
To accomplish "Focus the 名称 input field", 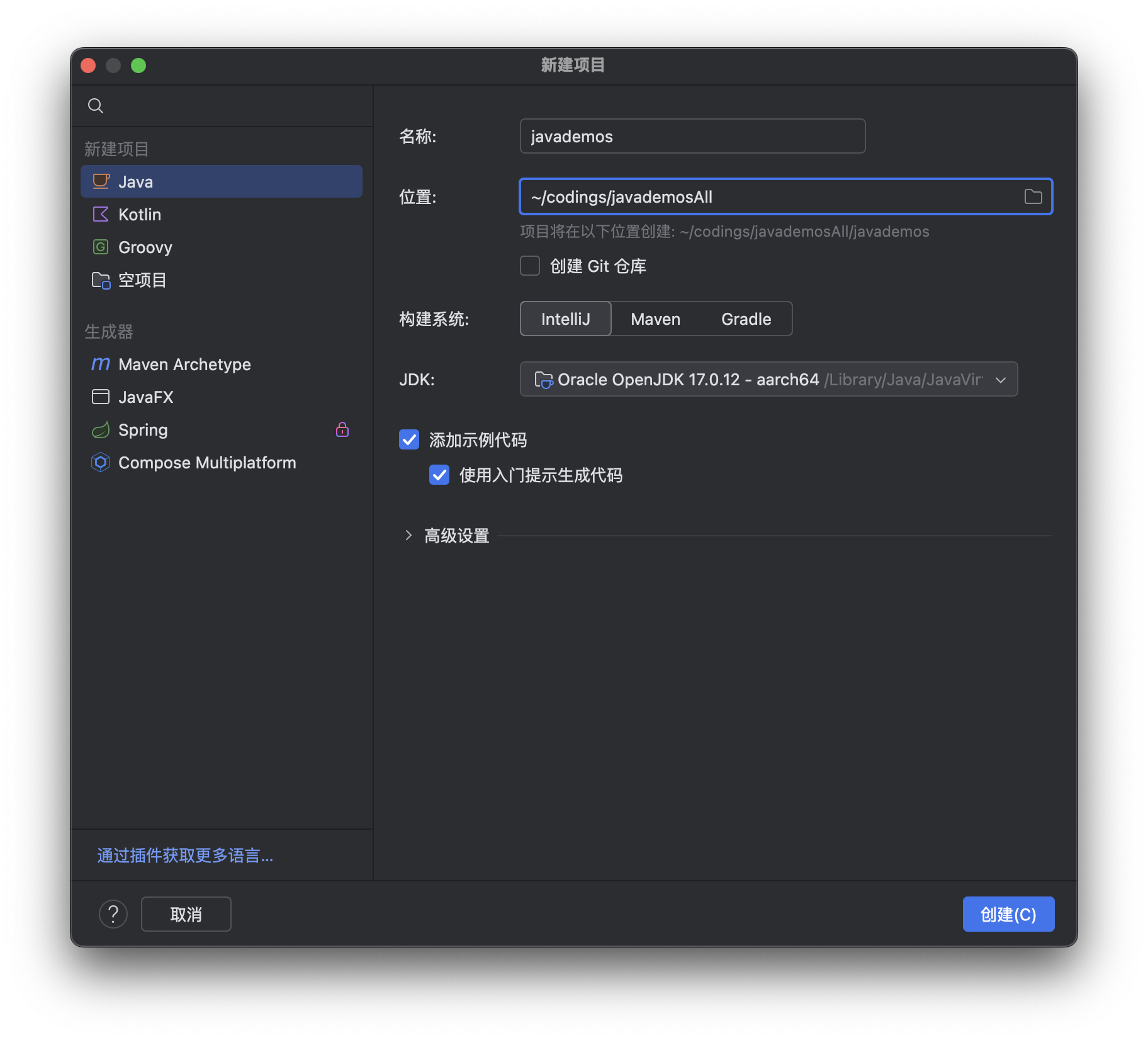I will pyautogui.click(x=692, y=136).
